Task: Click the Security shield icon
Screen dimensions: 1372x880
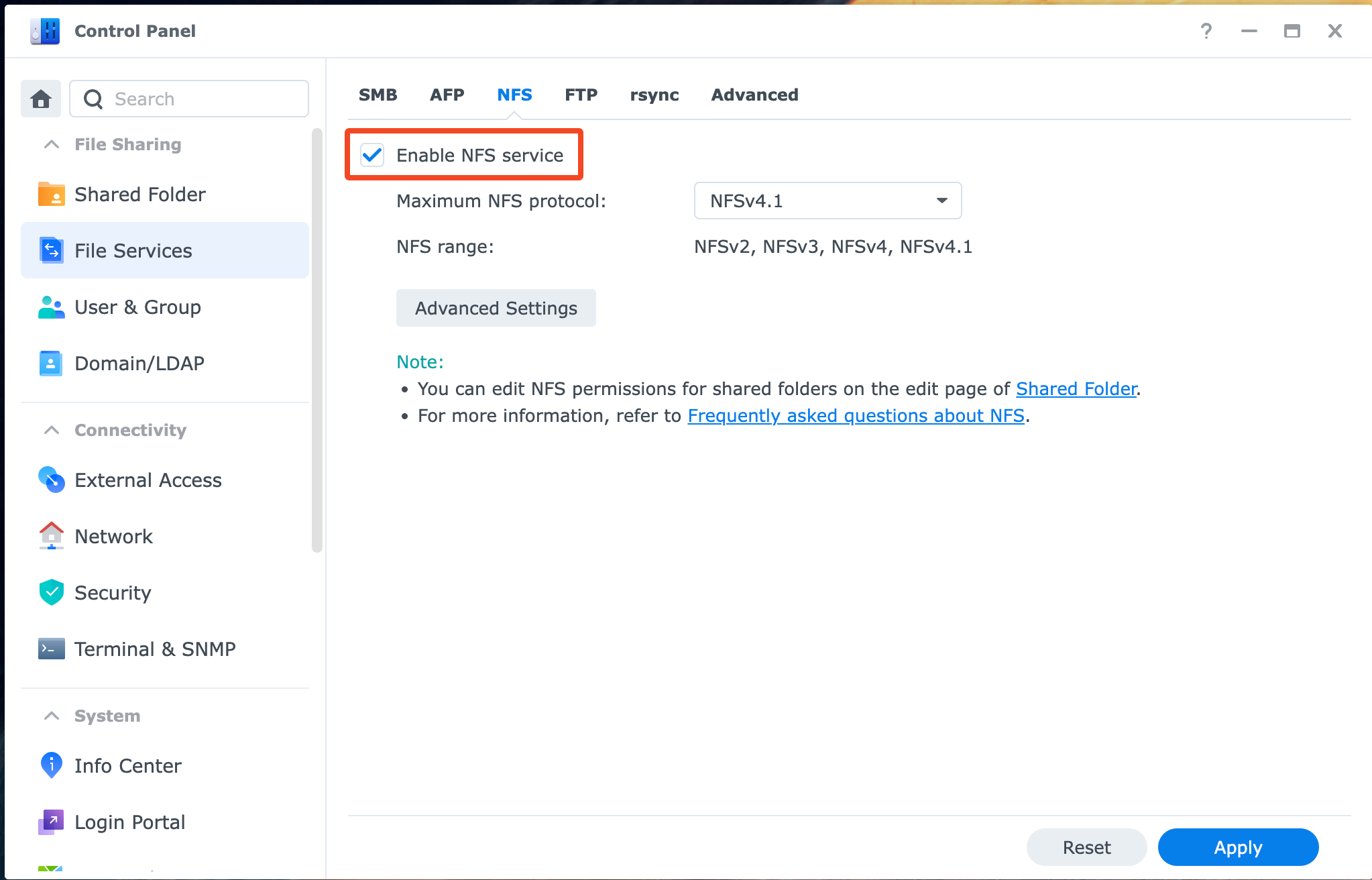Action: (x=52, y=593)
